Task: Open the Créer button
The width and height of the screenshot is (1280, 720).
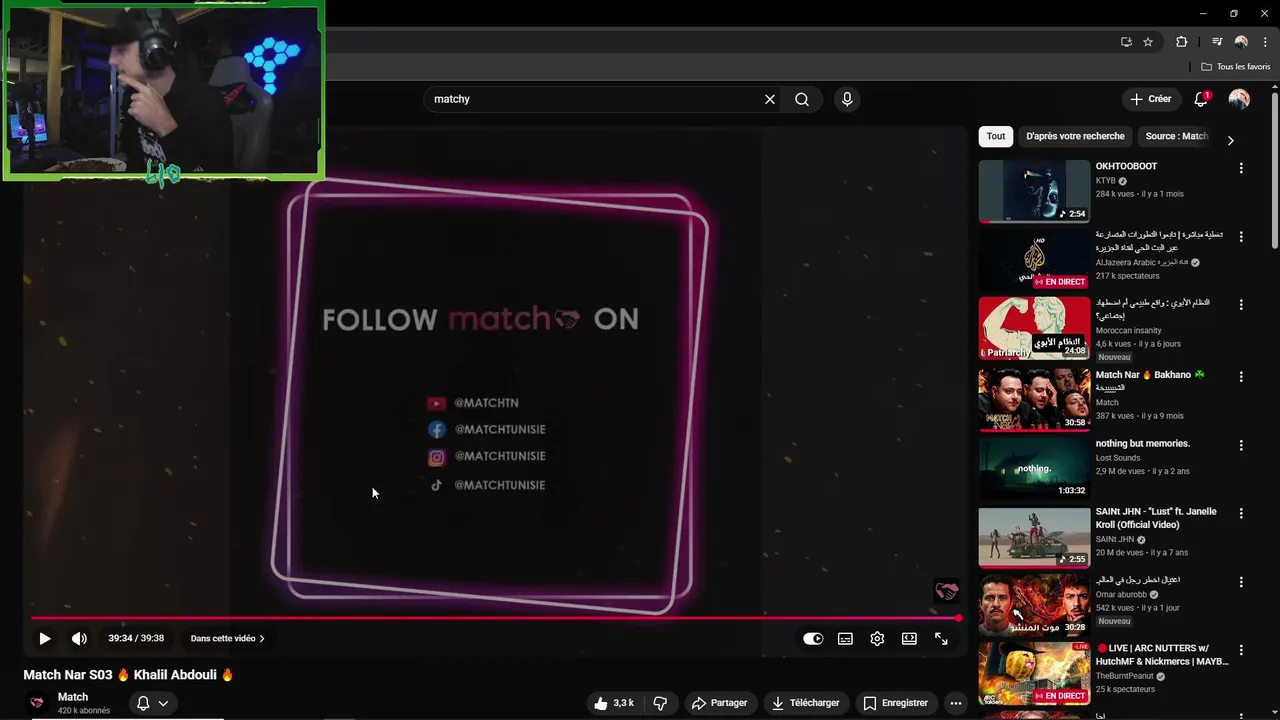Action: coord(1151,99)
